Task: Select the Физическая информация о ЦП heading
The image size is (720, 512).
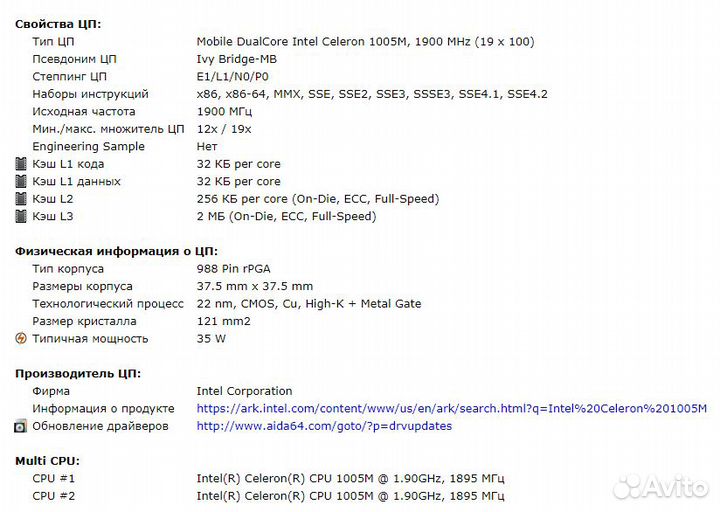Action: click(116, 251)
